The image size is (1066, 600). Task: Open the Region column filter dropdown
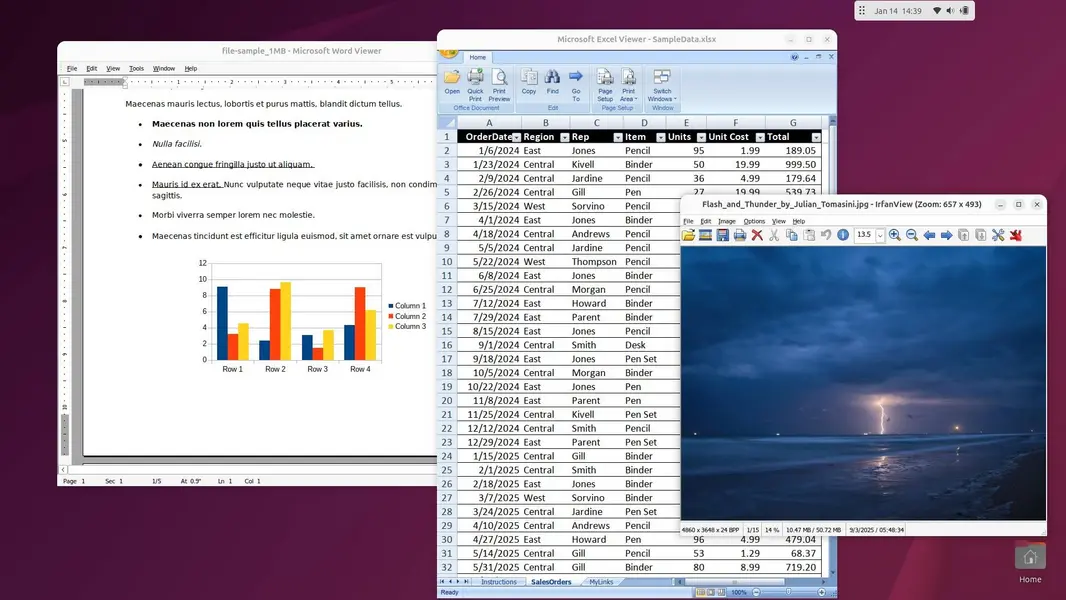click(x=565, y=136)
